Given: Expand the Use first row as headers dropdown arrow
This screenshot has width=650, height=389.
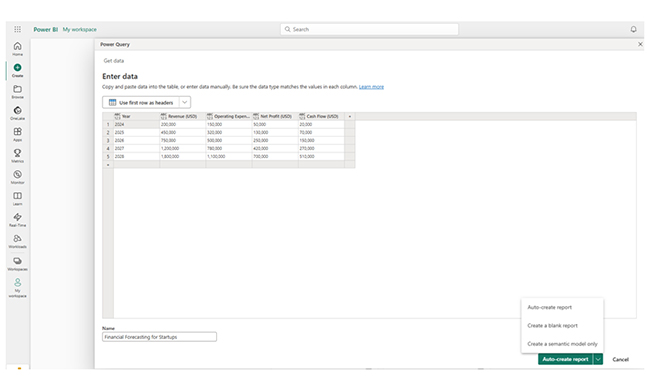Looking at the screenshot, I should coord(185,102).
